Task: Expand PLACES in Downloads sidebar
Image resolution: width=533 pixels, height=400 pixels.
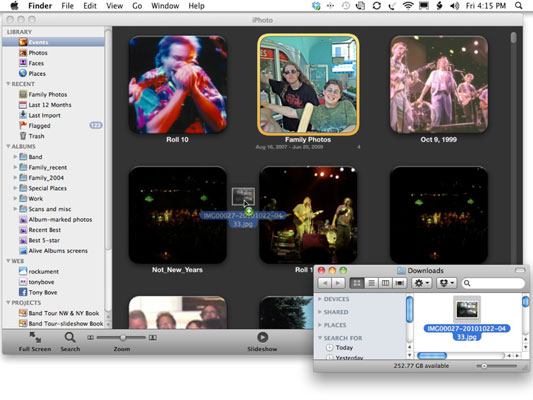Action: pyautogui.click(x=320, y=325)
